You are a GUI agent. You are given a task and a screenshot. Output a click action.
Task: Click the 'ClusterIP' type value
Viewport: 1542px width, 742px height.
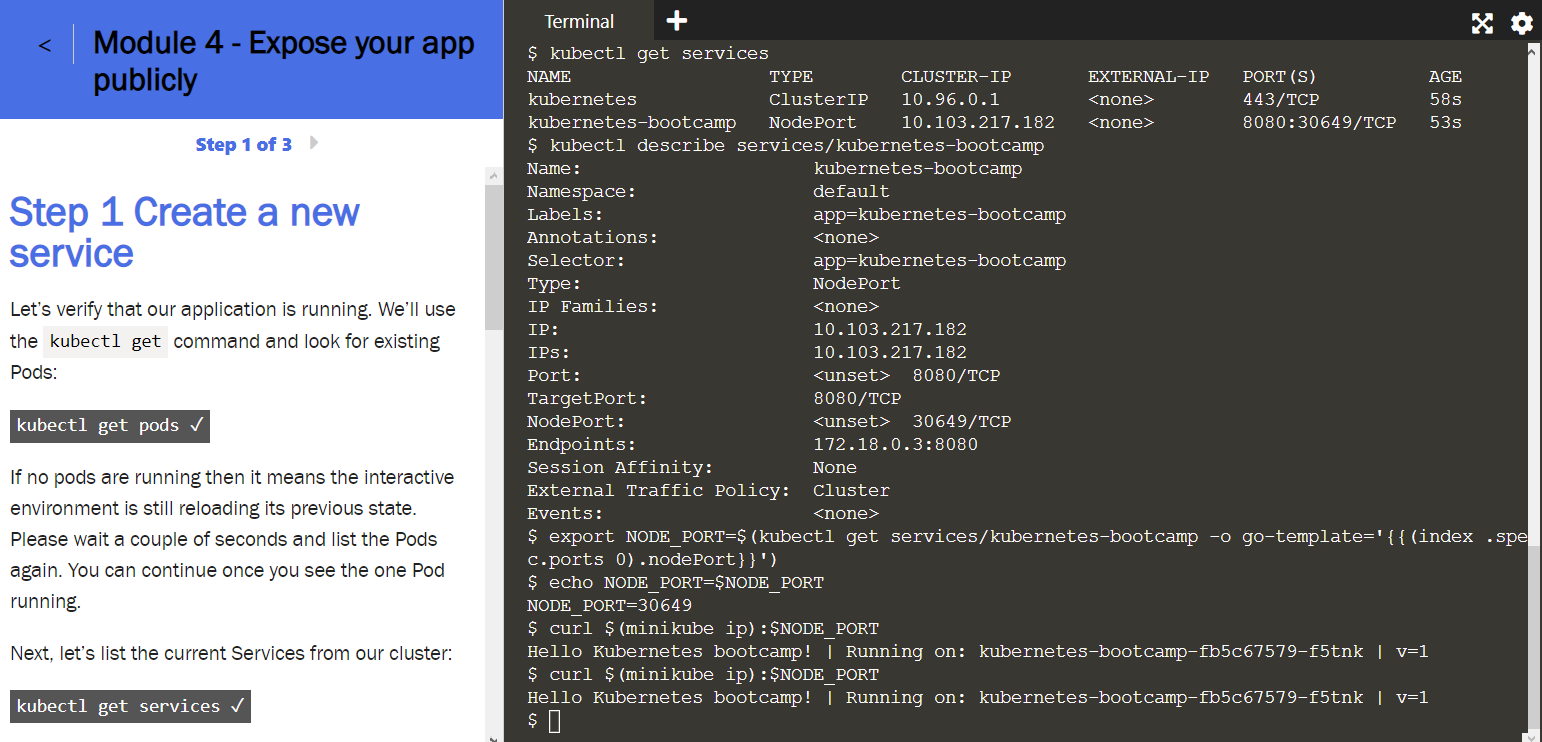tap(818, 100)
